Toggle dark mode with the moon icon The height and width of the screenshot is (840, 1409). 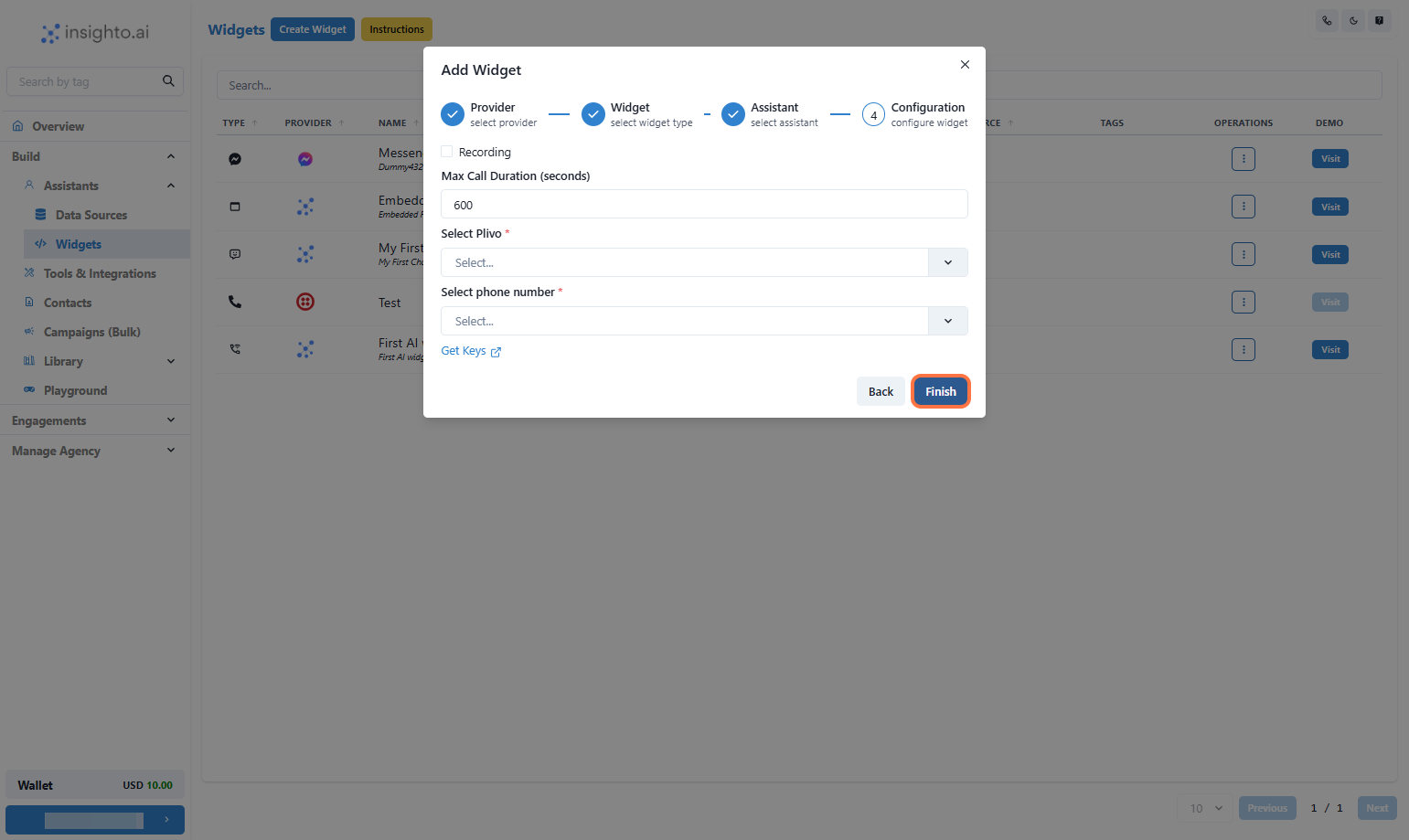coord(1353,20)
